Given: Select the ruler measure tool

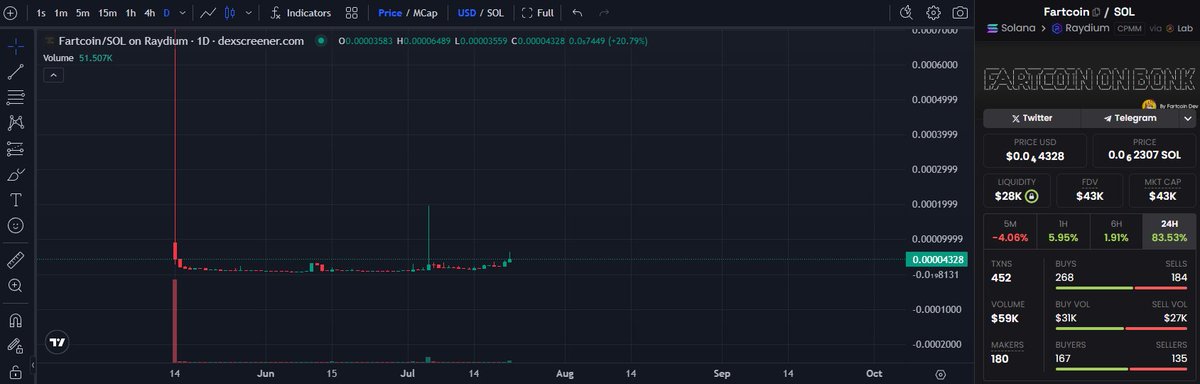Looking at the screenshot, I should pos(16,260).
